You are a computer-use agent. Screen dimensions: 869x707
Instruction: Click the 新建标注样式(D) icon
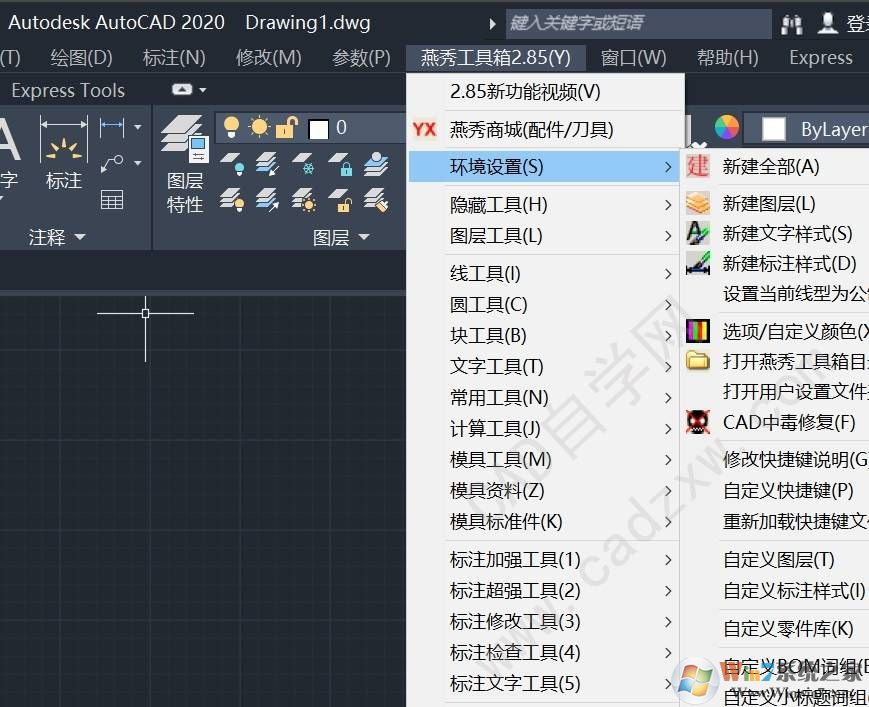pos(697,259)
